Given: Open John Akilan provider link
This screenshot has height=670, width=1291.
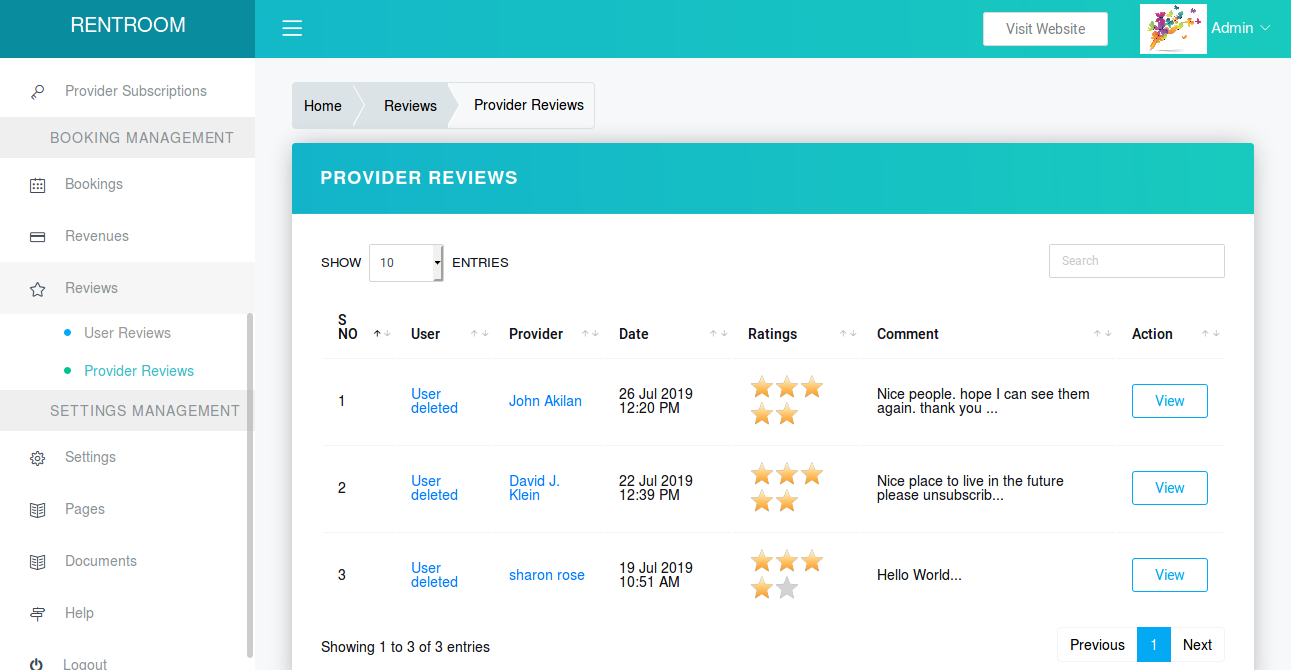Looking at the screenshot, I should point(545,401).
